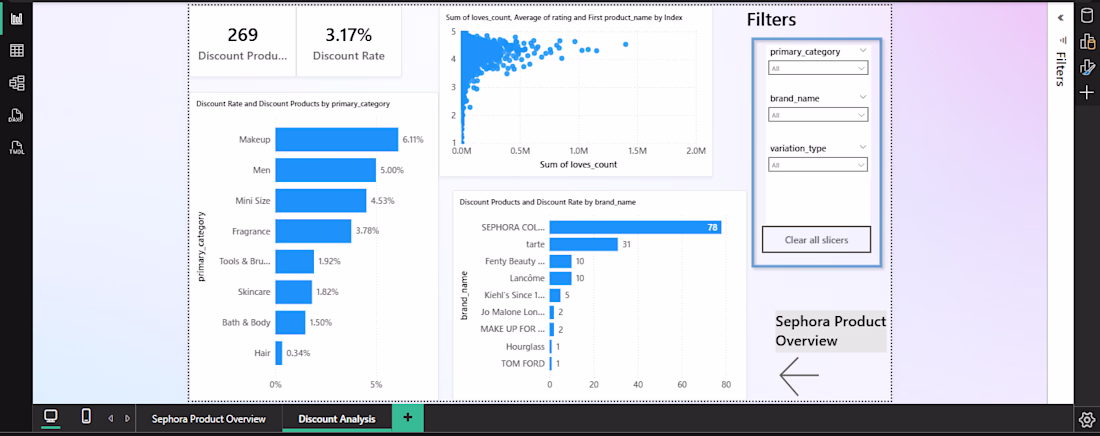Open TMDL view icon in sidebar
The height and width of the screenshot is (436, 1100).
(16, 147)
